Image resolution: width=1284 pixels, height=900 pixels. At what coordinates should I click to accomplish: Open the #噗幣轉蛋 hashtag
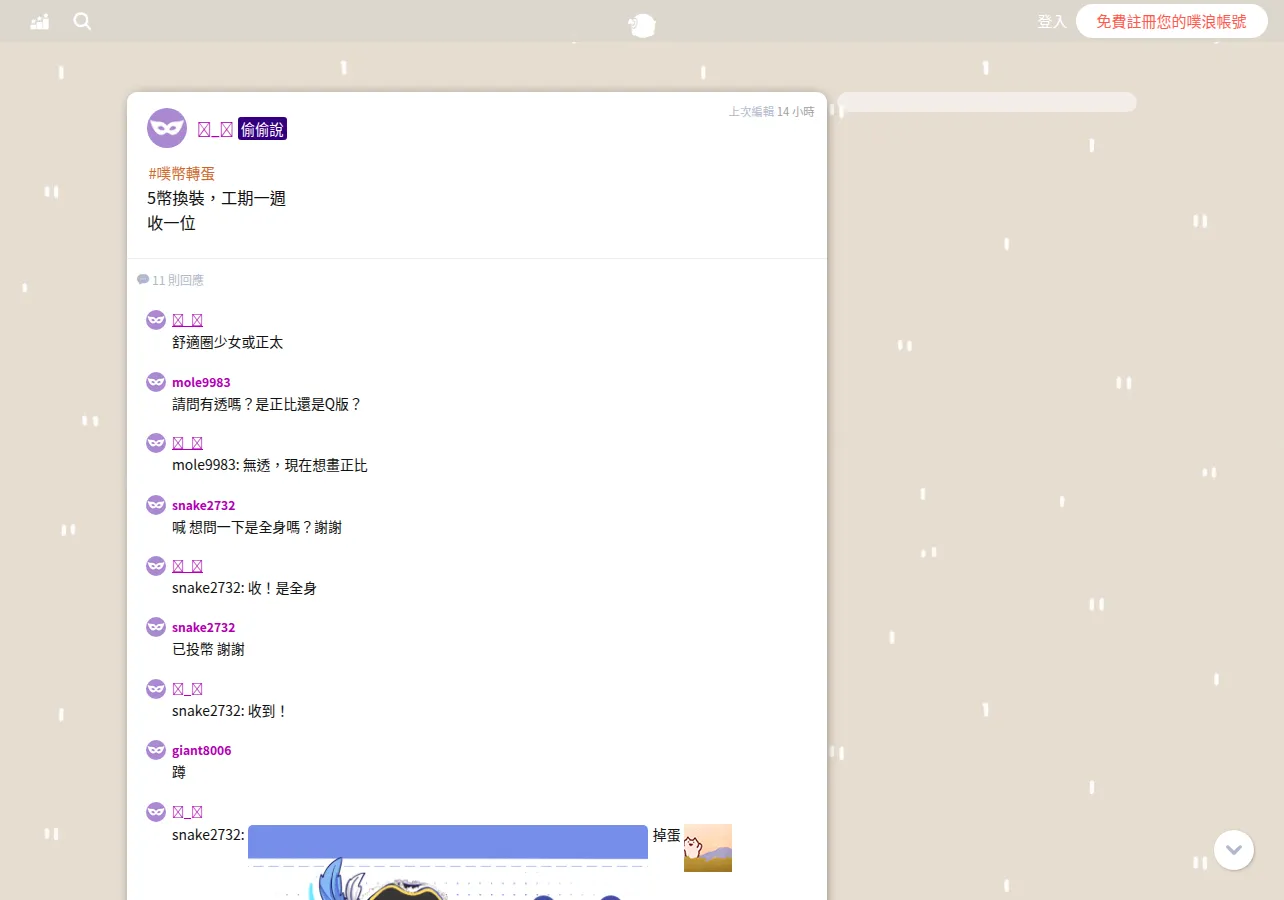pyautogui.click(x=181, y=173)
